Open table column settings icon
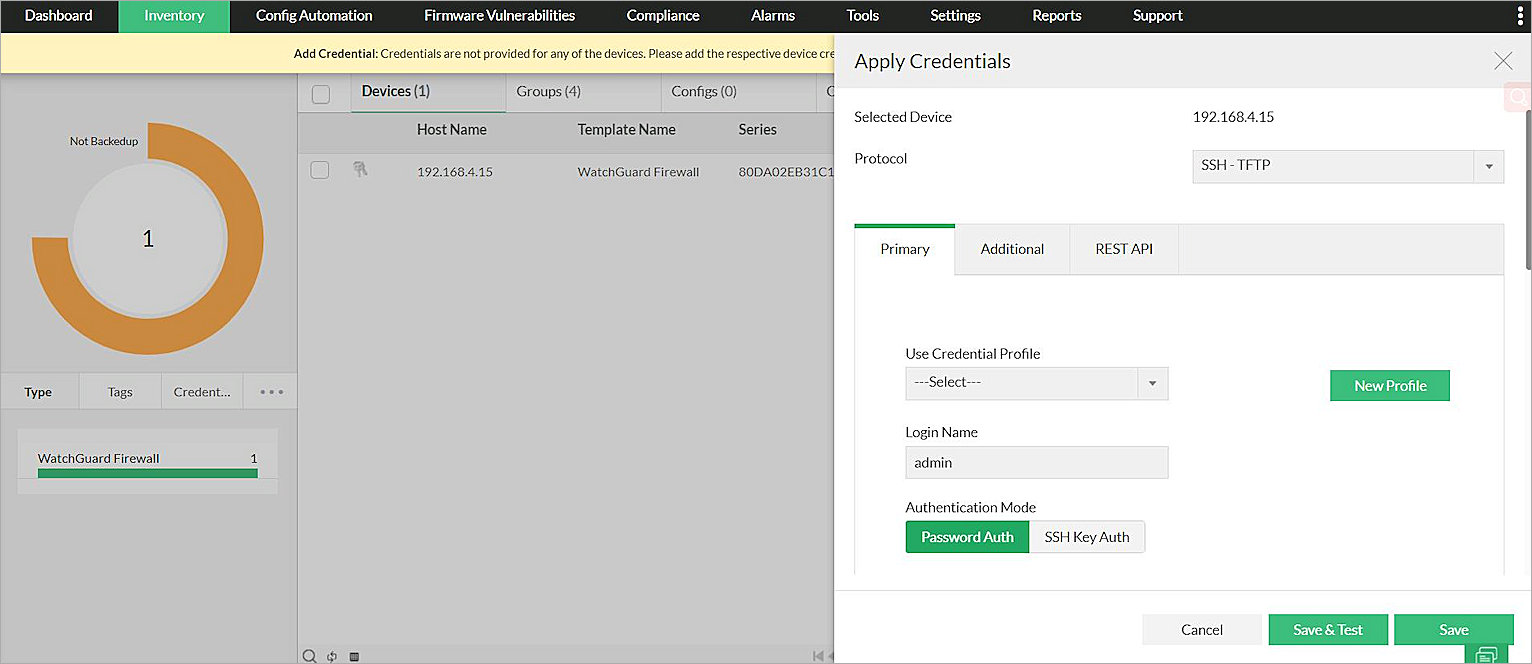This screenshot has height=664, width=1532. 353,655
